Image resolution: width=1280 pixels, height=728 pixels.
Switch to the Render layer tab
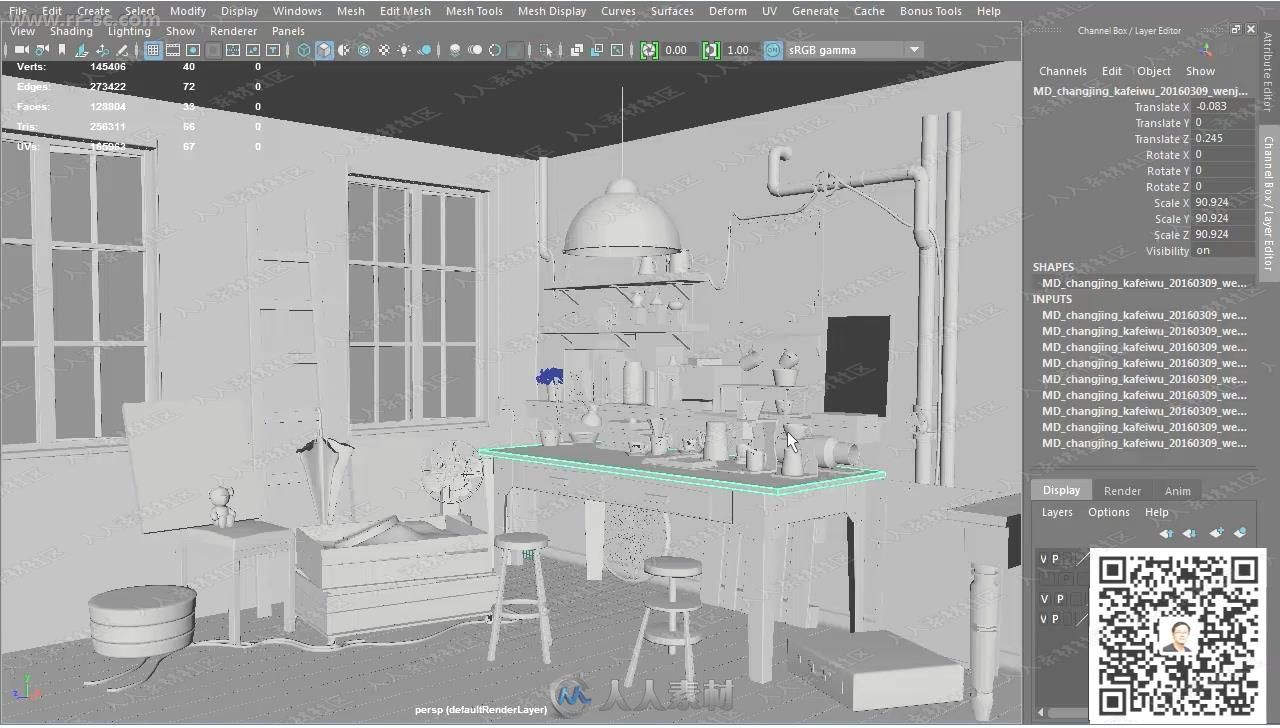tap(1122, 491)
